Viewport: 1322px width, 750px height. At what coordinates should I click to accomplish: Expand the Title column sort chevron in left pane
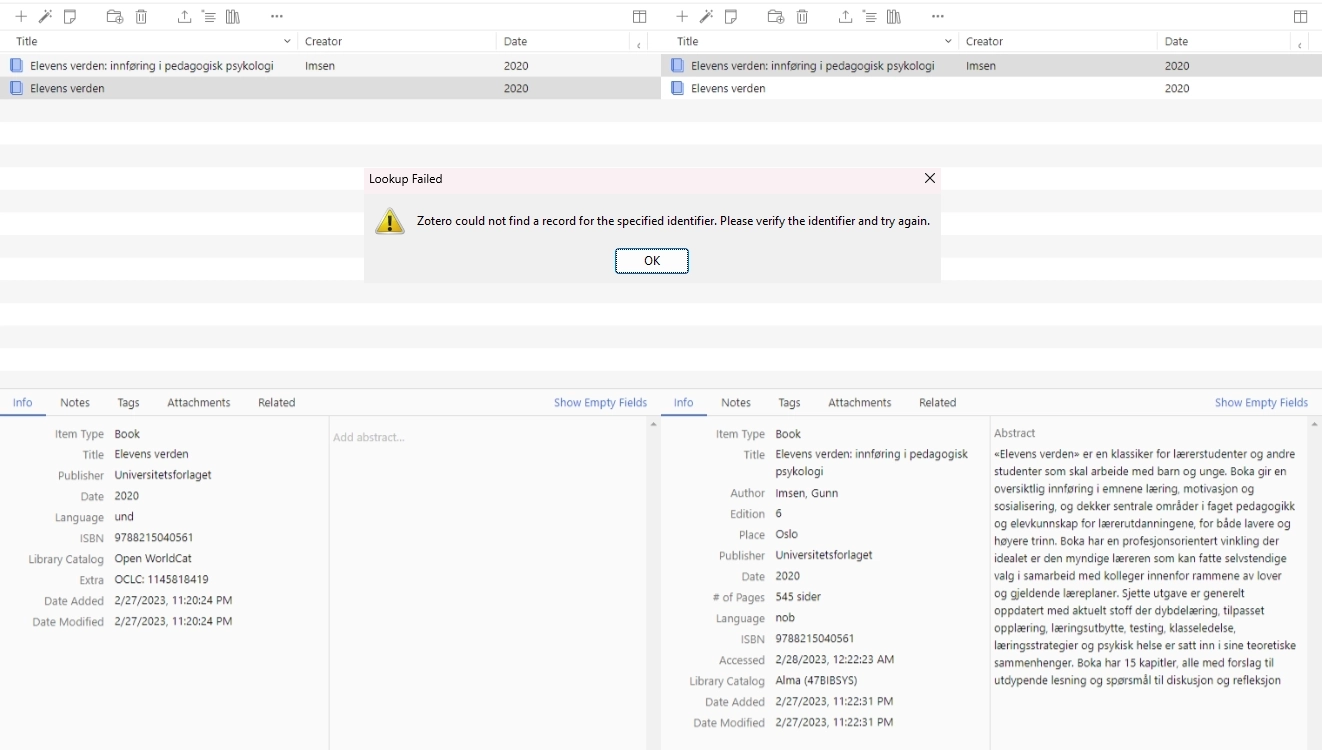(288, 42)
